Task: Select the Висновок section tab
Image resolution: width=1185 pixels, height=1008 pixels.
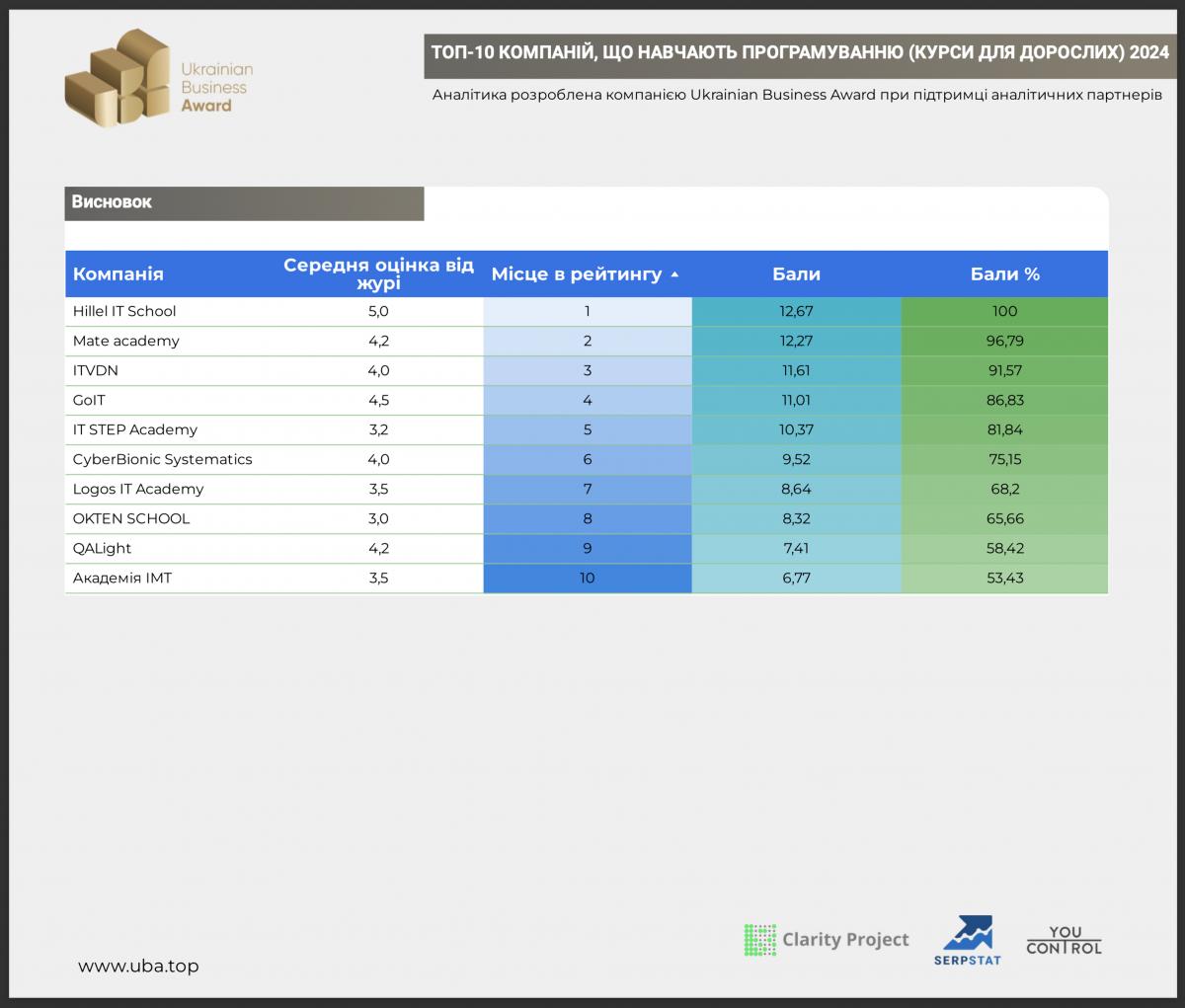Action: [x=245, y=202]
